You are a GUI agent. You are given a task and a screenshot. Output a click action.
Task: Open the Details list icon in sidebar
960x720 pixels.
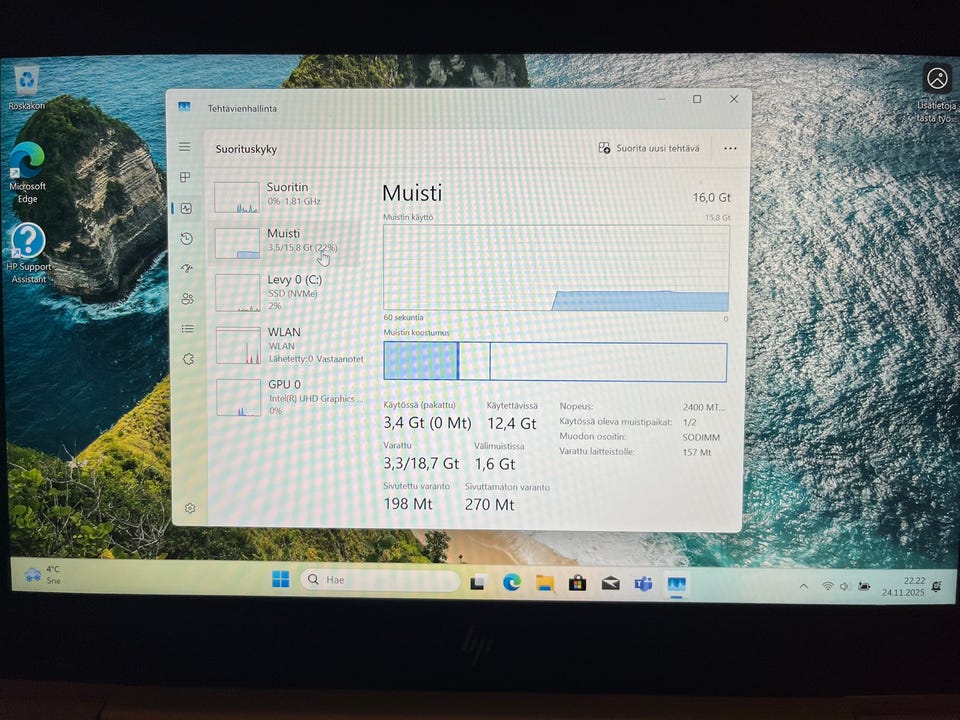click(x=187, y=329)
